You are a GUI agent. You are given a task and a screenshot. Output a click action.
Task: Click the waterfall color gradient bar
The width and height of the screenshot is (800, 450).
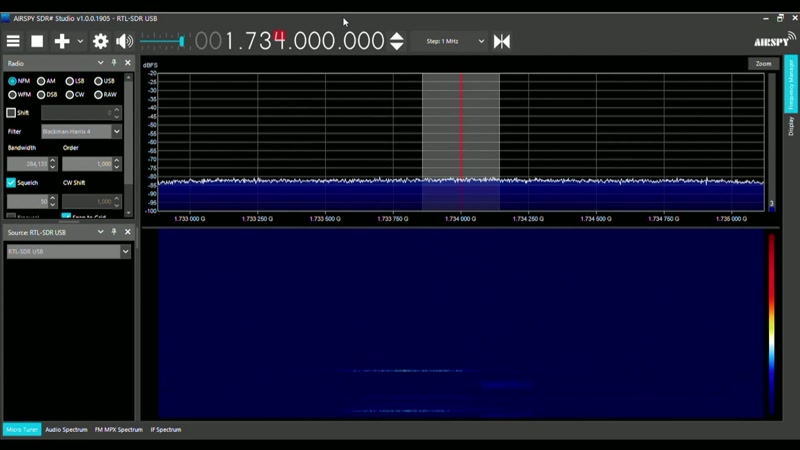point(771,324)
